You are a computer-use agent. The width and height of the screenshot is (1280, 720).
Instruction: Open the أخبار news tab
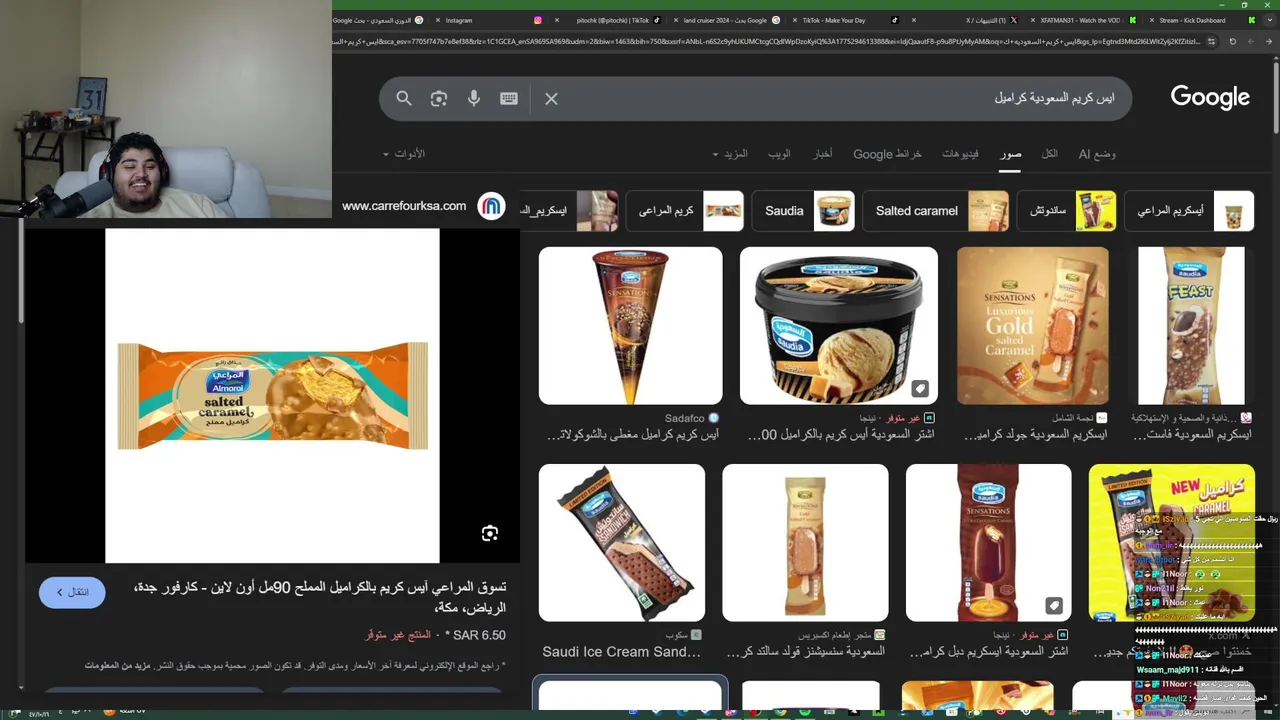click(x=822, y=154)
